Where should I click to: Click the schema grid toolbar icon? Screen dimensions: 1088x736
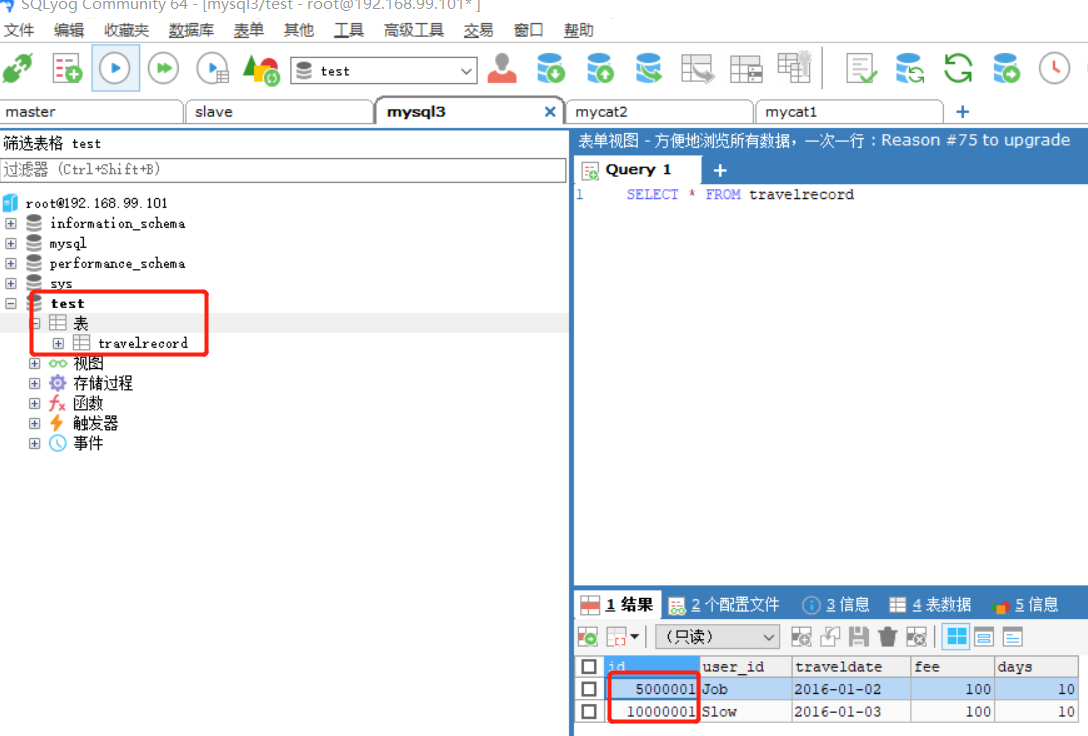(x=747, y=69)
